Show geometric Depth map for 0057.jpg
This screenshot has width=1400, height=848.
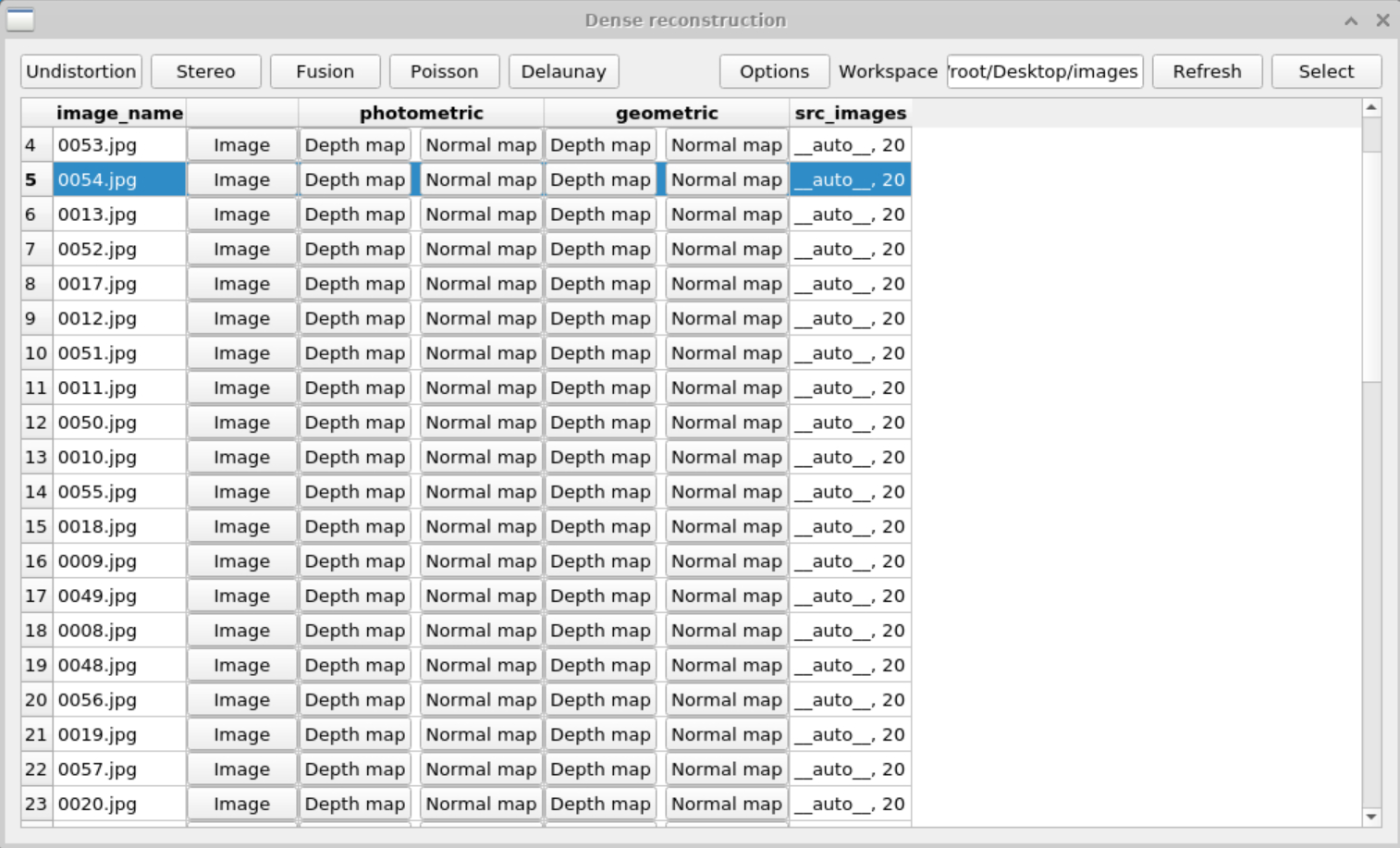[601, 769]
